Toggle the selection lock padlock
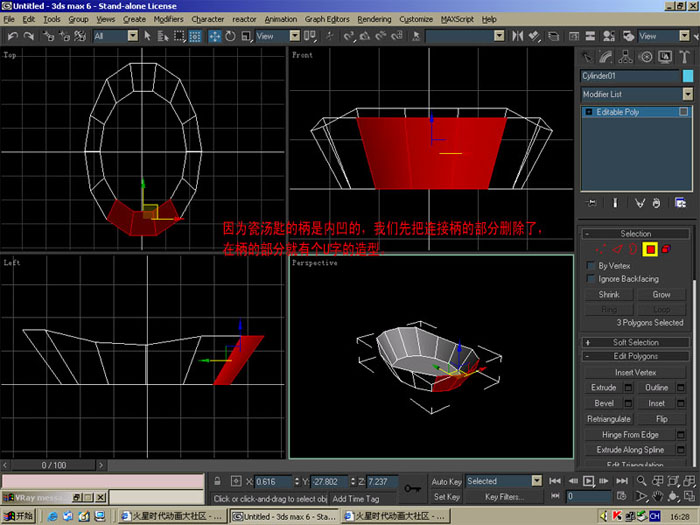This screenshot has width=700, height=525. tap(217, 481)
